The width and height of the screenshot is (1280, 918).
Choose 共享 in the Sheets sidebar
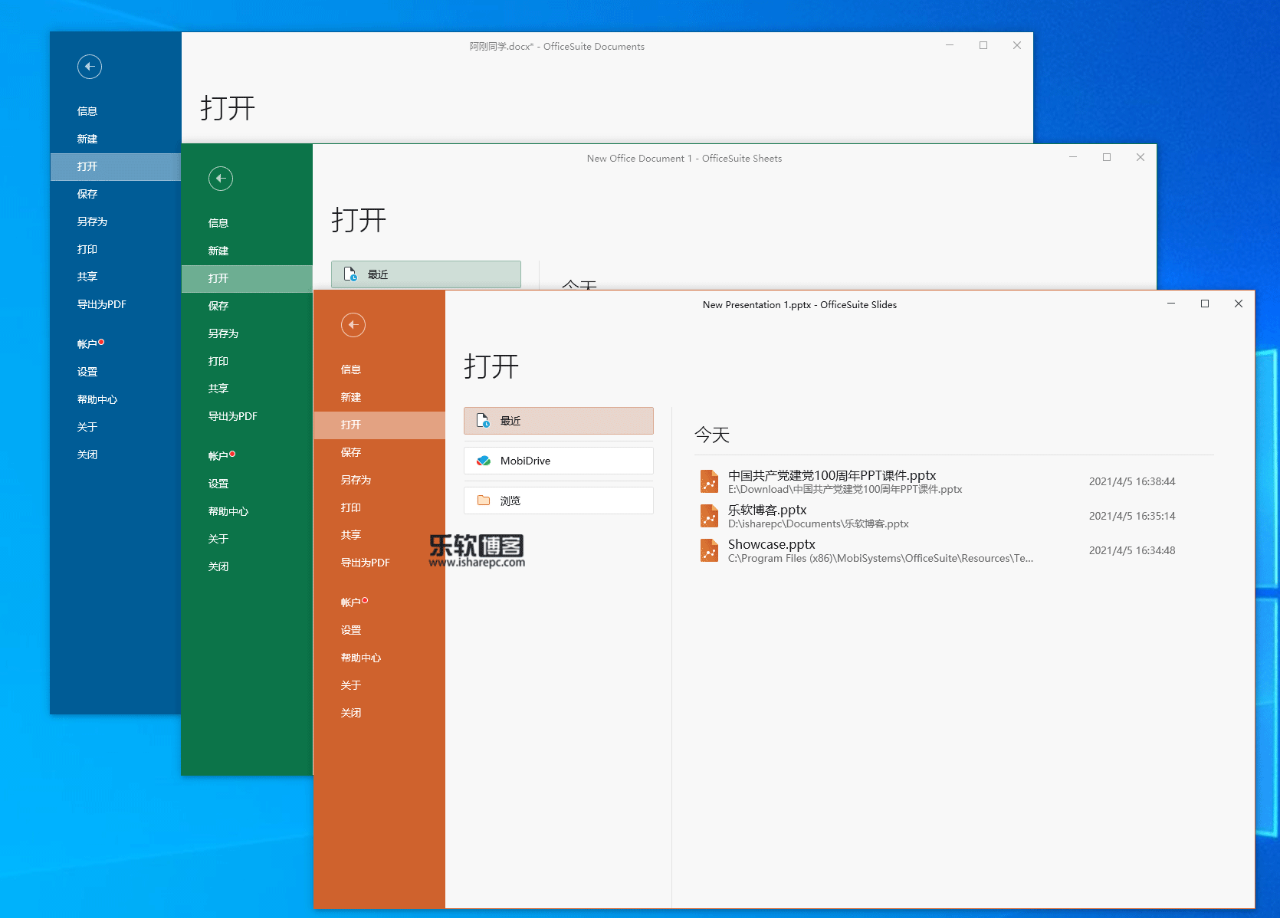[x=219, y=389]
